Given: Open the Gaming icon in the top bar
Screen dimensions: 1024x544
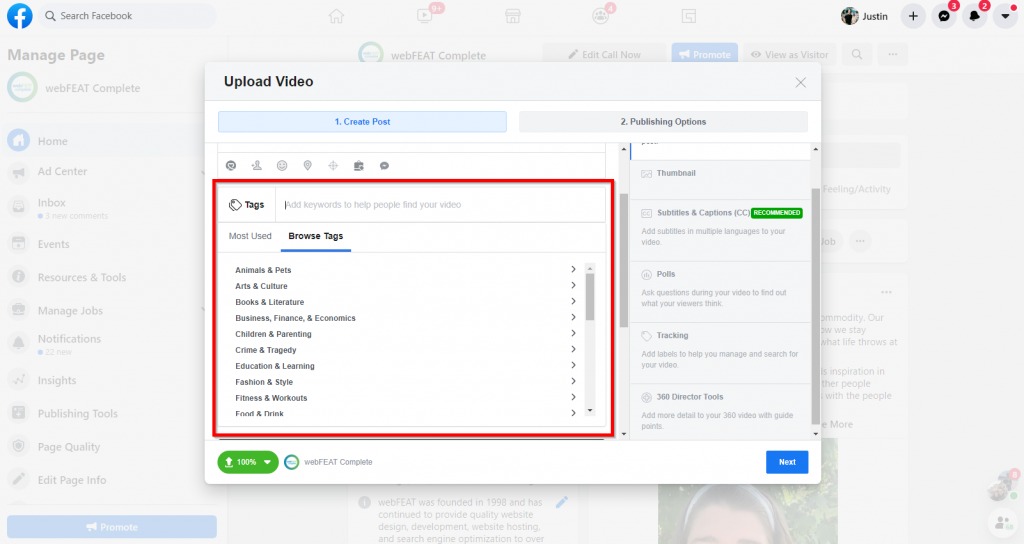Looking at the screenshot, I should point(689,16).
